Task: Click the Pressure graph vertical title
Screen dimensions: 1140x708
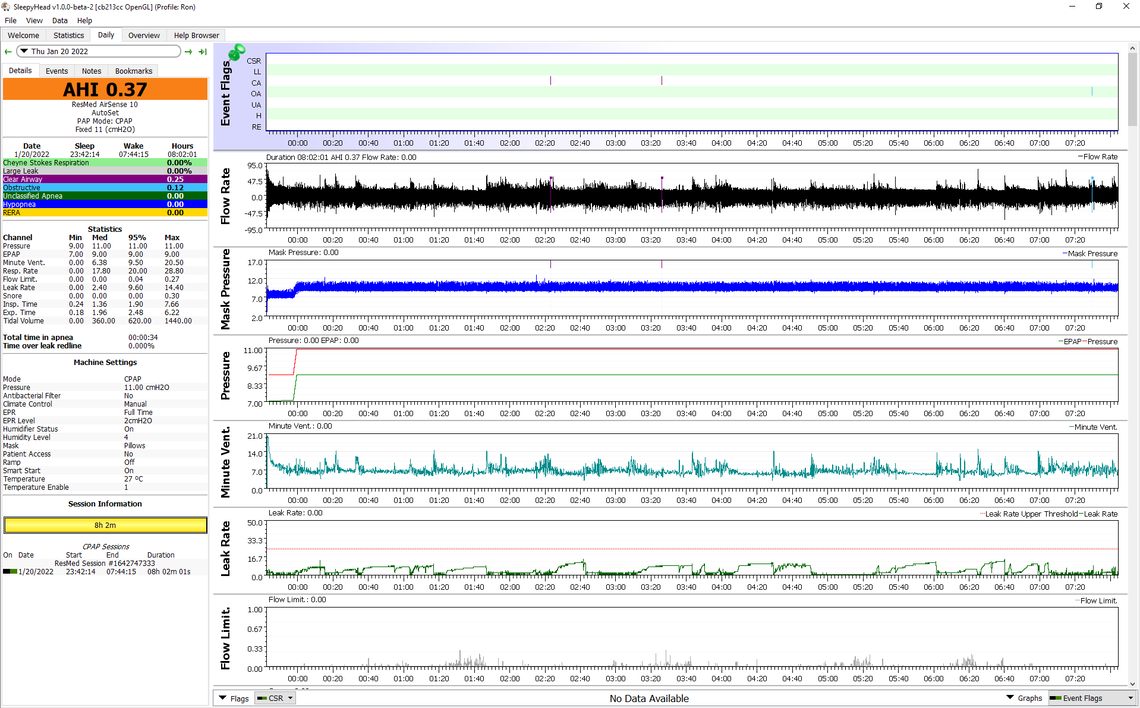Action: [225, 376]
